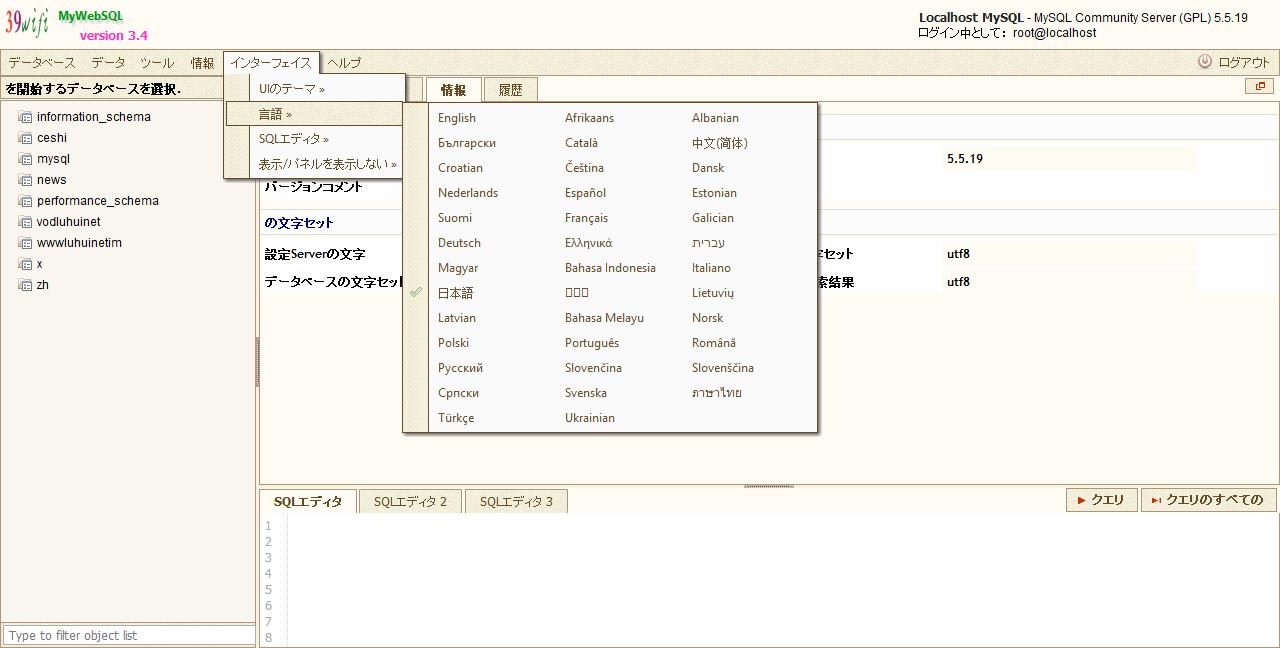
Task: Click the information_schema database icon
Action: pyautogui.click(x=26, y=117)
